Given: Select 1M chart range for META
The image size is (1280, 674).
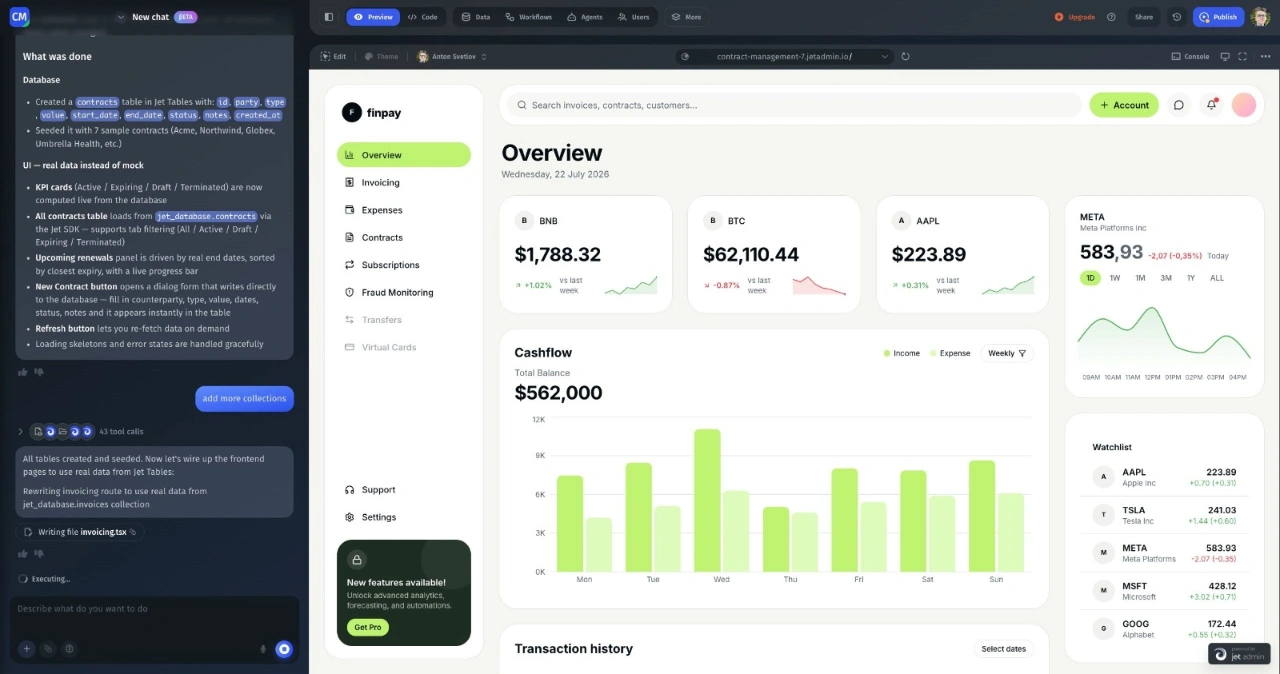Looking at the screenshot, I should [x=1140, y=278].
